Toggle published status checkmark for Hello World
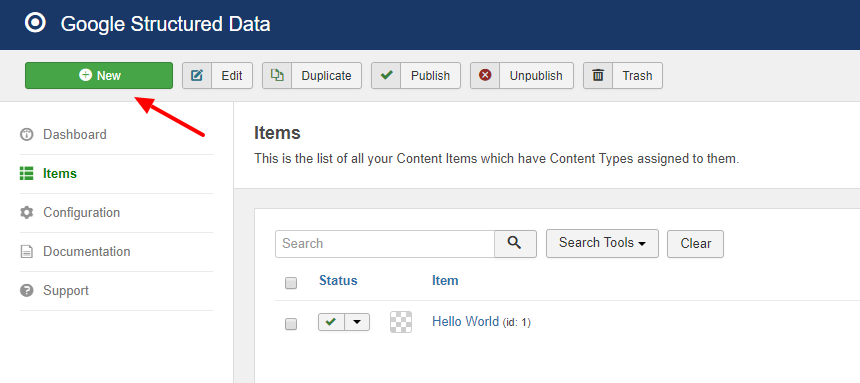This screenshot has height=383, width=860. [x=331, y=322]
